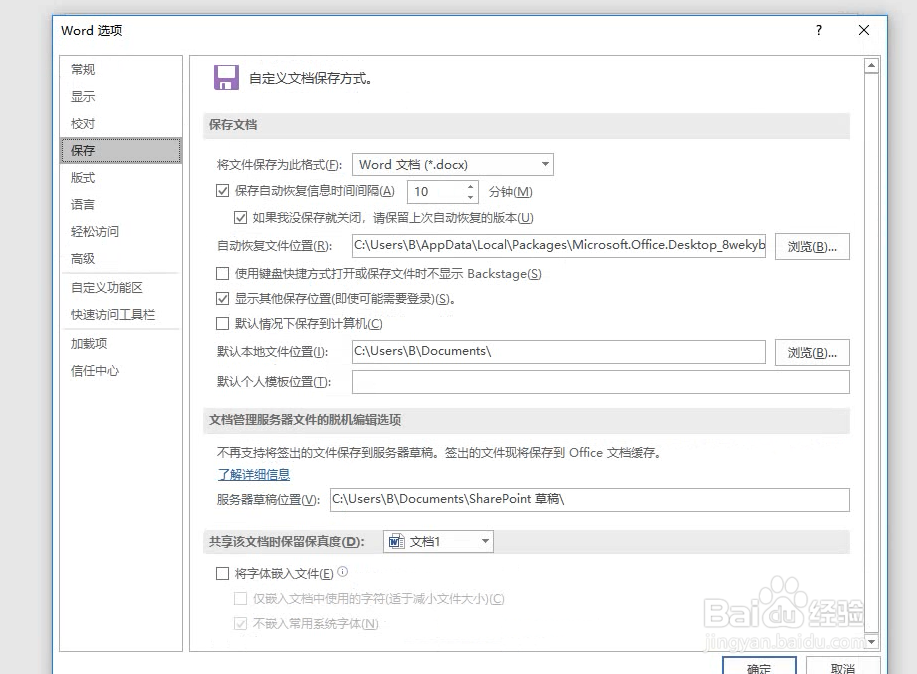This screenshot has height=674, width=917.
Task: Enable 使用键盘快捷方式 不显示 Backstage checkbox
Action: click(x=222, y=273)
